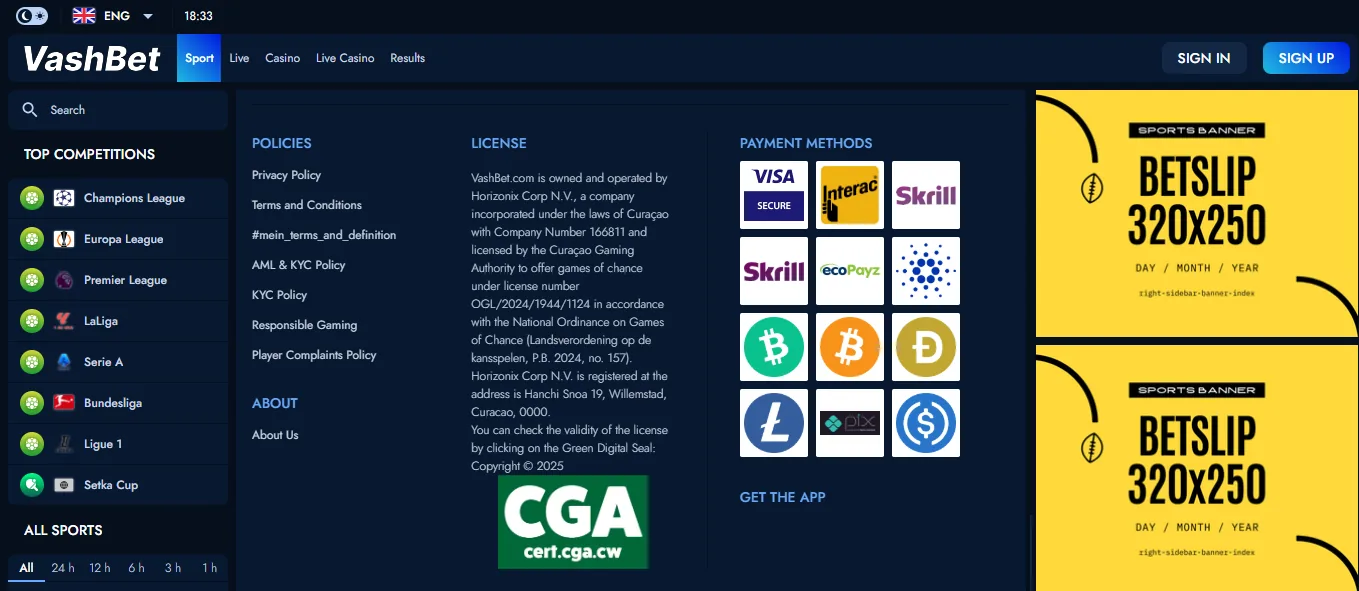Screen dimensions: 1359x591
Task: Filter sports by 3 h
Action: click(173, 568)
